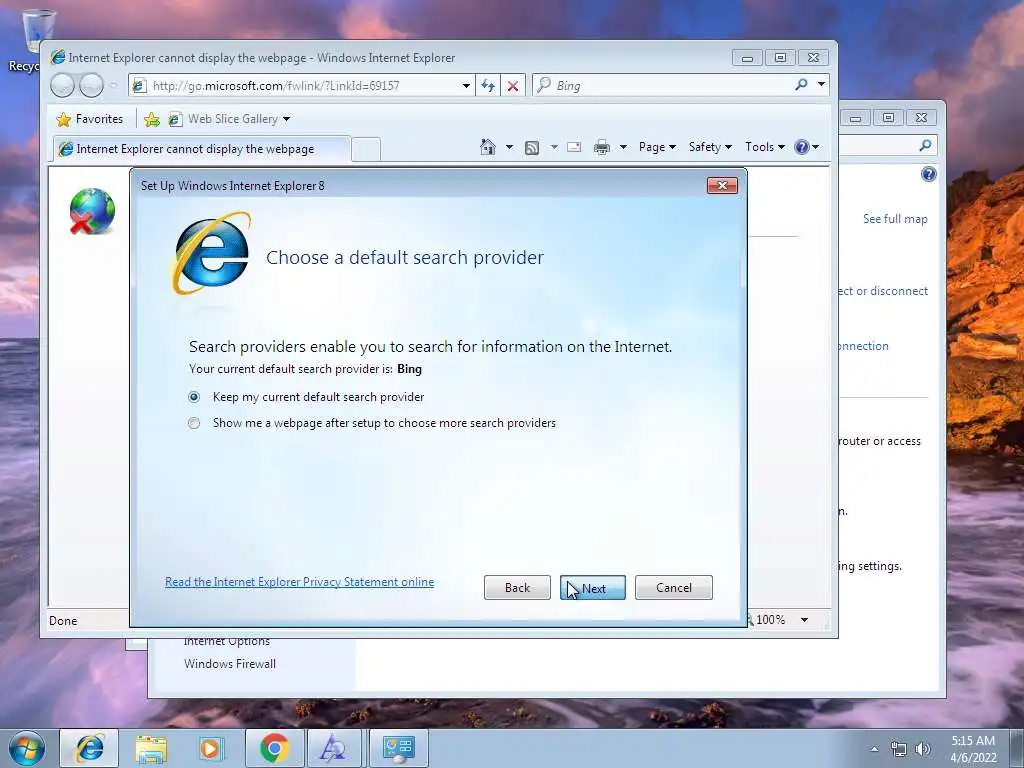Click the Home icon in command bar
Image resolution: width=1024 pixels, height=768 pixels.
coord(488,147)
